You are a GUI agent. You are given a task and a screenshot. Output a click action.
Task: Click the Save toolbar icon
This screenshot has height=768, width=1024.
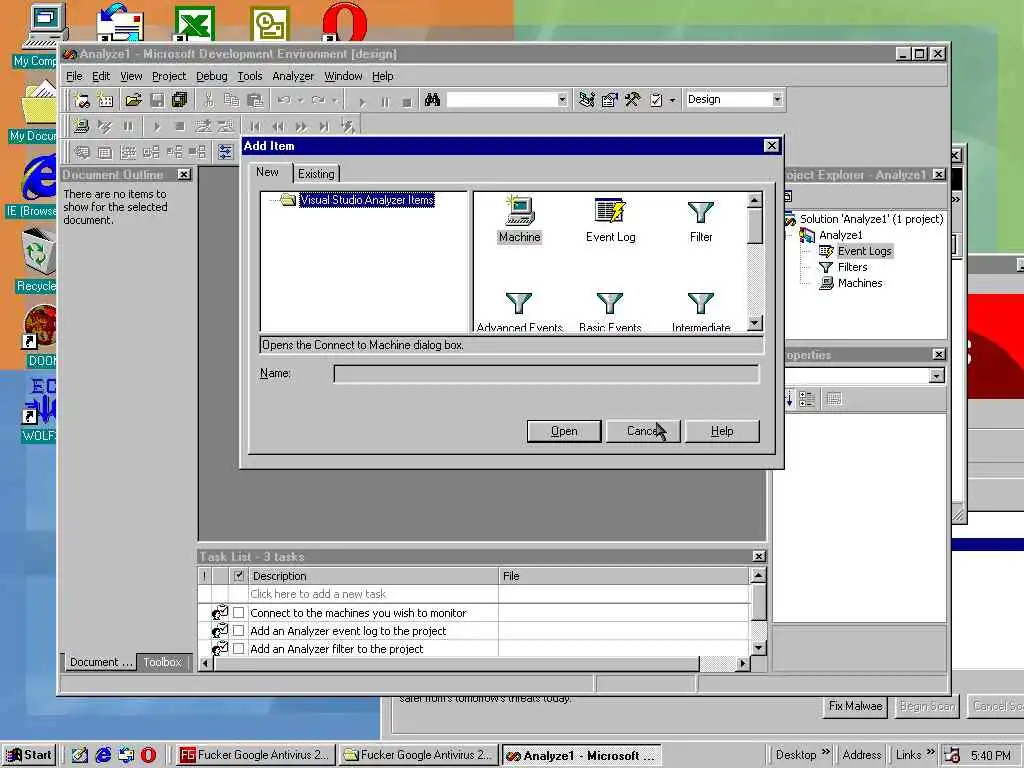point(157,100)
